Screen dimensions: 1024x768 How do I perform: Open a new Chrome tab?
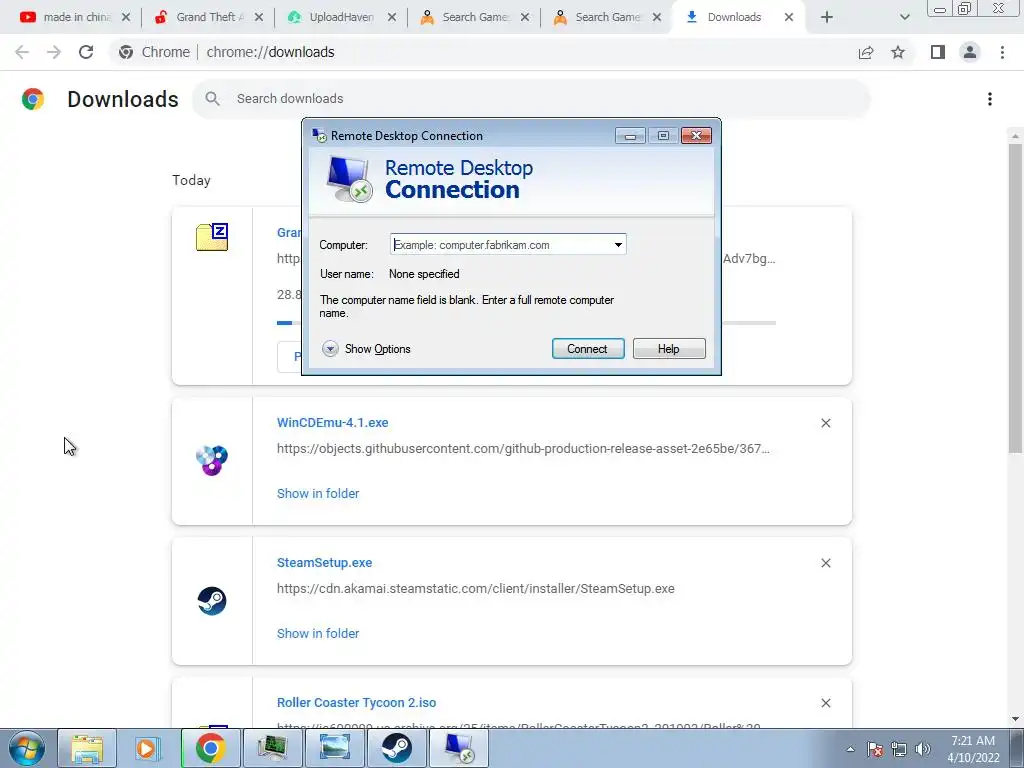[827, 17]
